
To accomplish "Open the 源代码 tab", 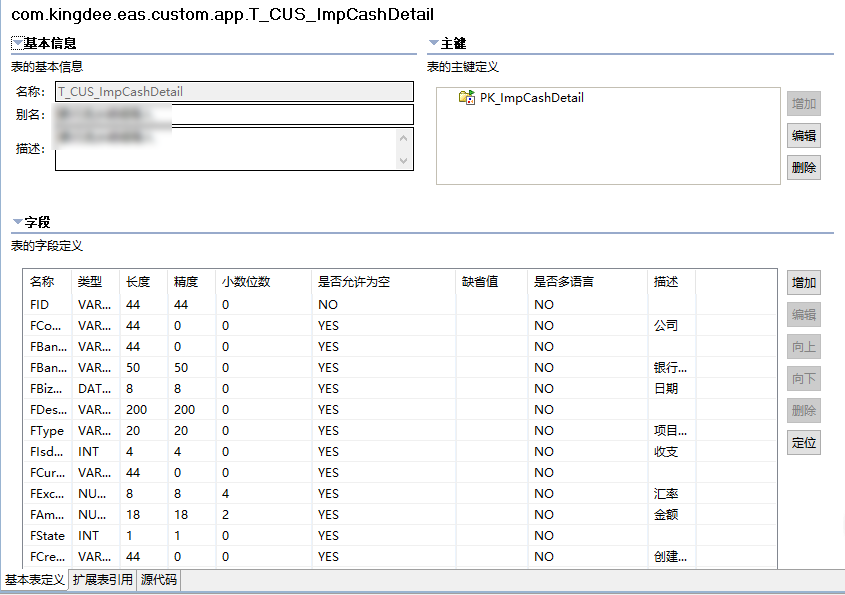I will coord(158,580).
